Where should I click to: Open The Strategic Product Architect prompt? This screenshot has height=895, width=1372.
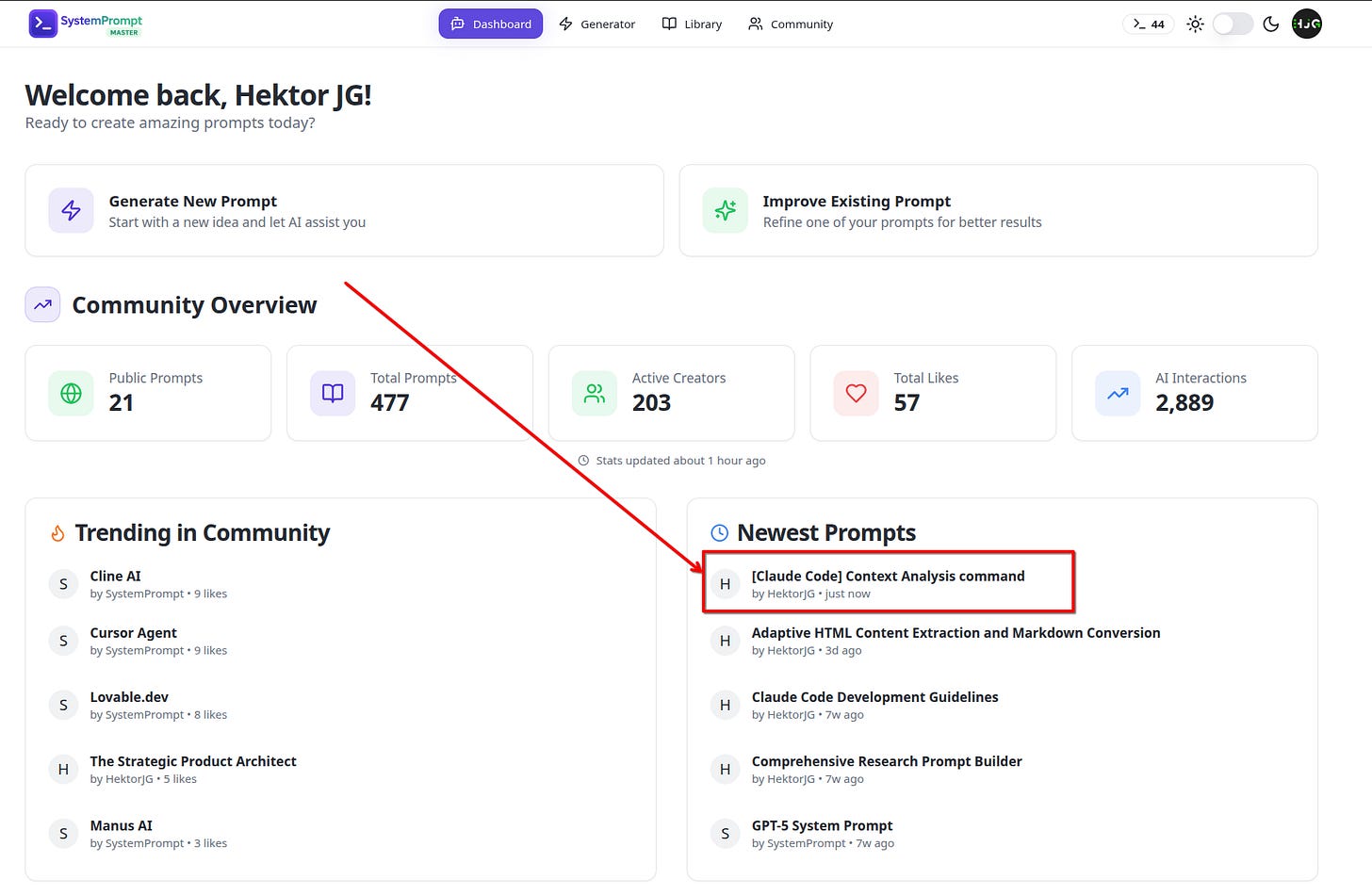coord(340,769)
